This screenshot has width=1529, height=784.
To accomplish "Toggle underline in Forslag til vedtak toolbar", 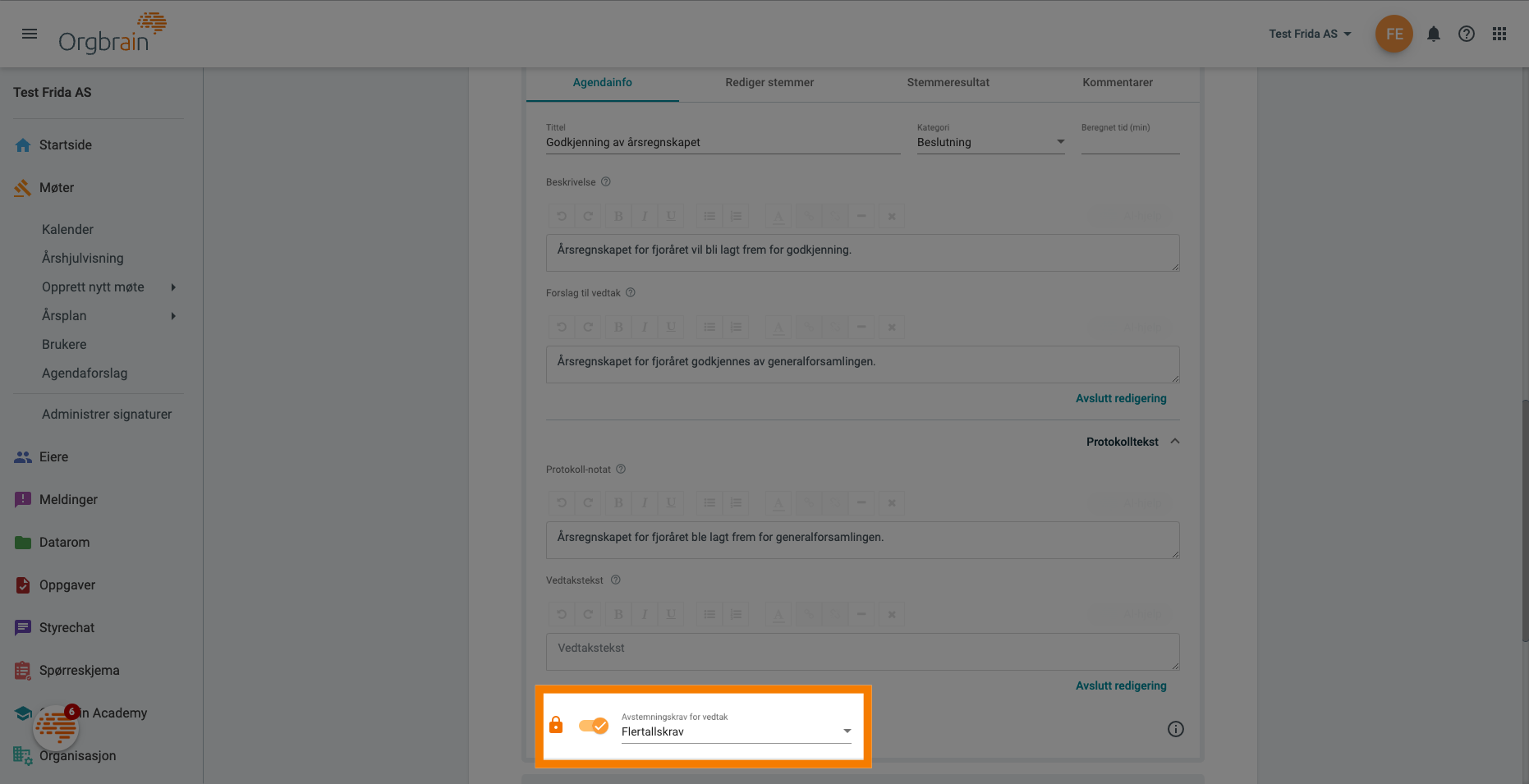I will tap(671, 327).
